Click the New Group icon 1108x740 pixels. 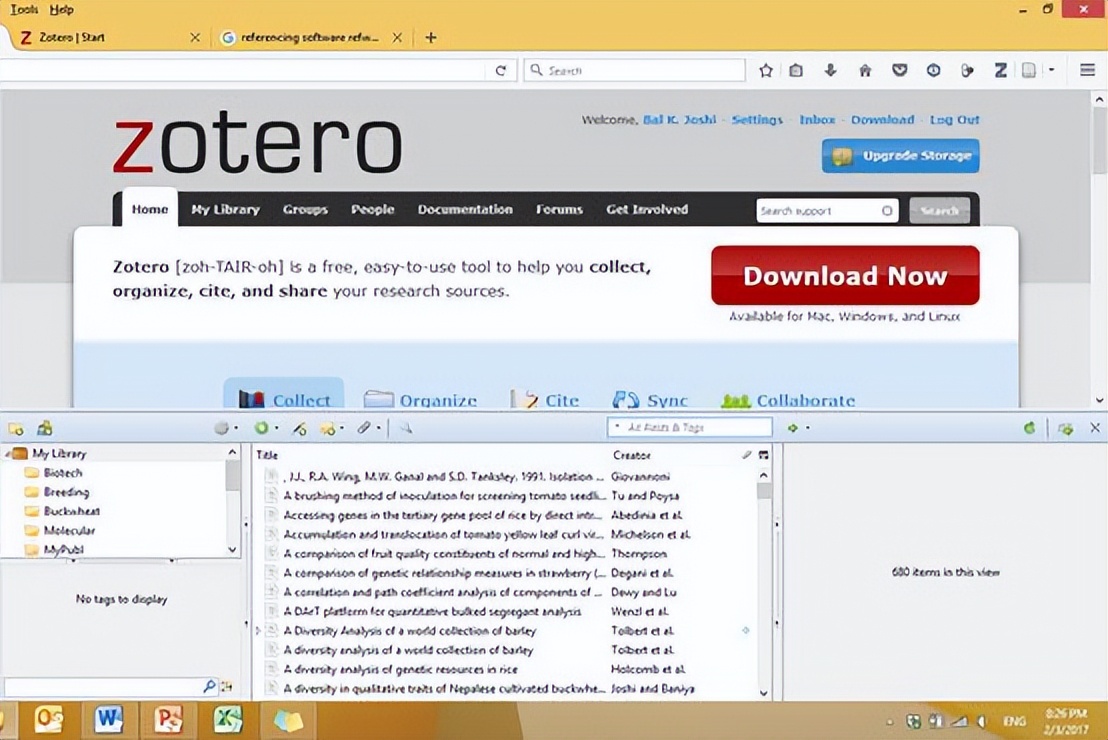(44, 428)
